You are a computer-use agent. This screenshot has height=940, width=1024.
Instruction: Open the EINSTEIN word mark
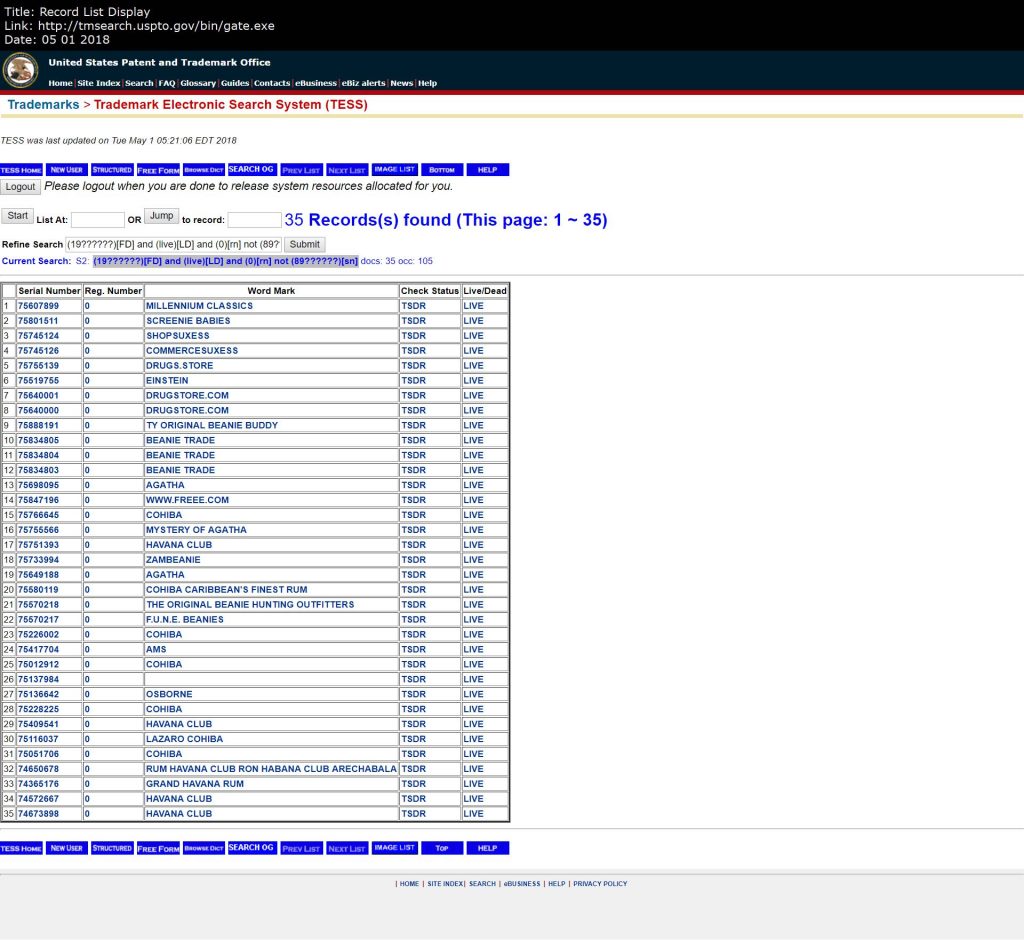click(167, 381)
